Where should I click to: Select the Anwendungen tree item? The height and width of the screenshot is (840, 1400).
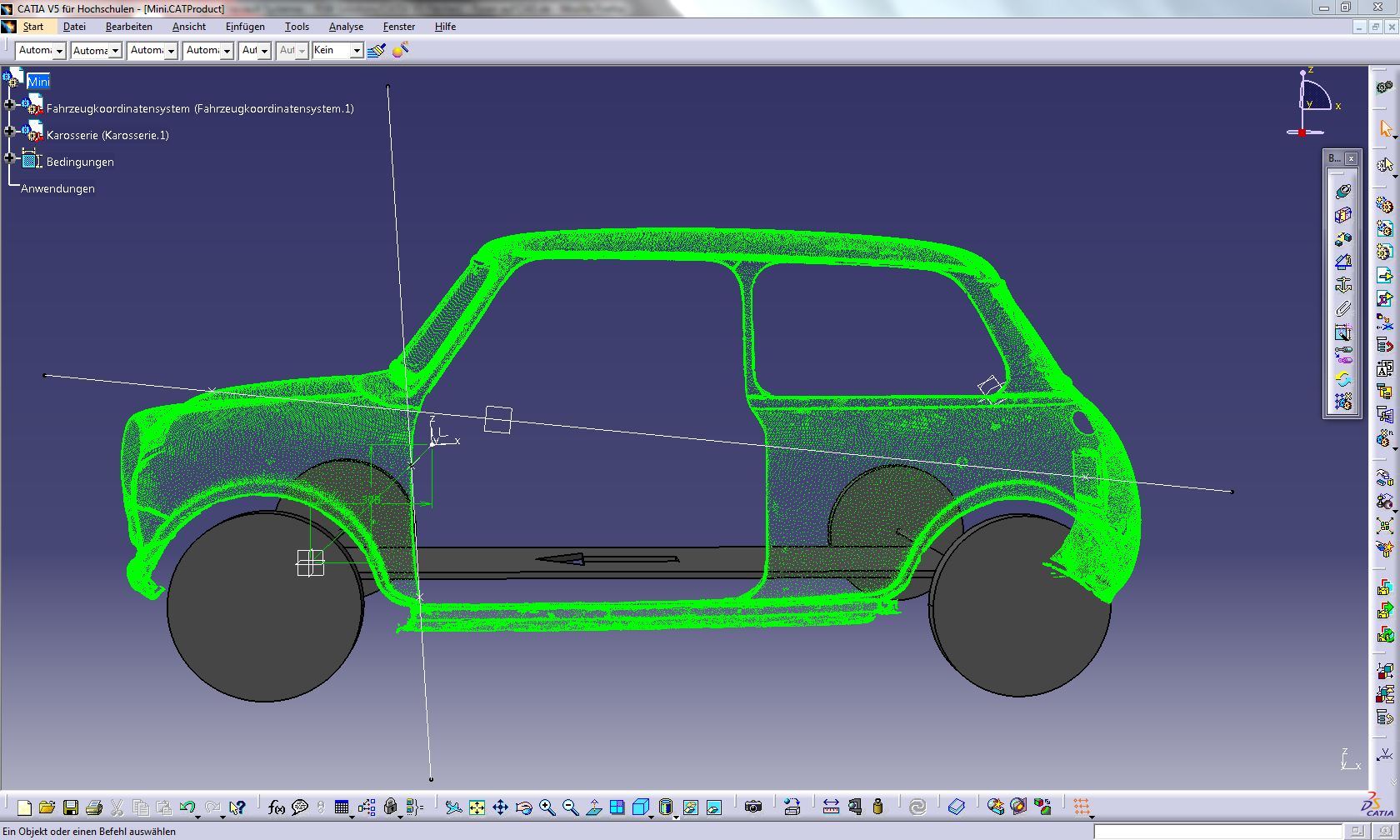pyautogui.click(x=57, y=188)
